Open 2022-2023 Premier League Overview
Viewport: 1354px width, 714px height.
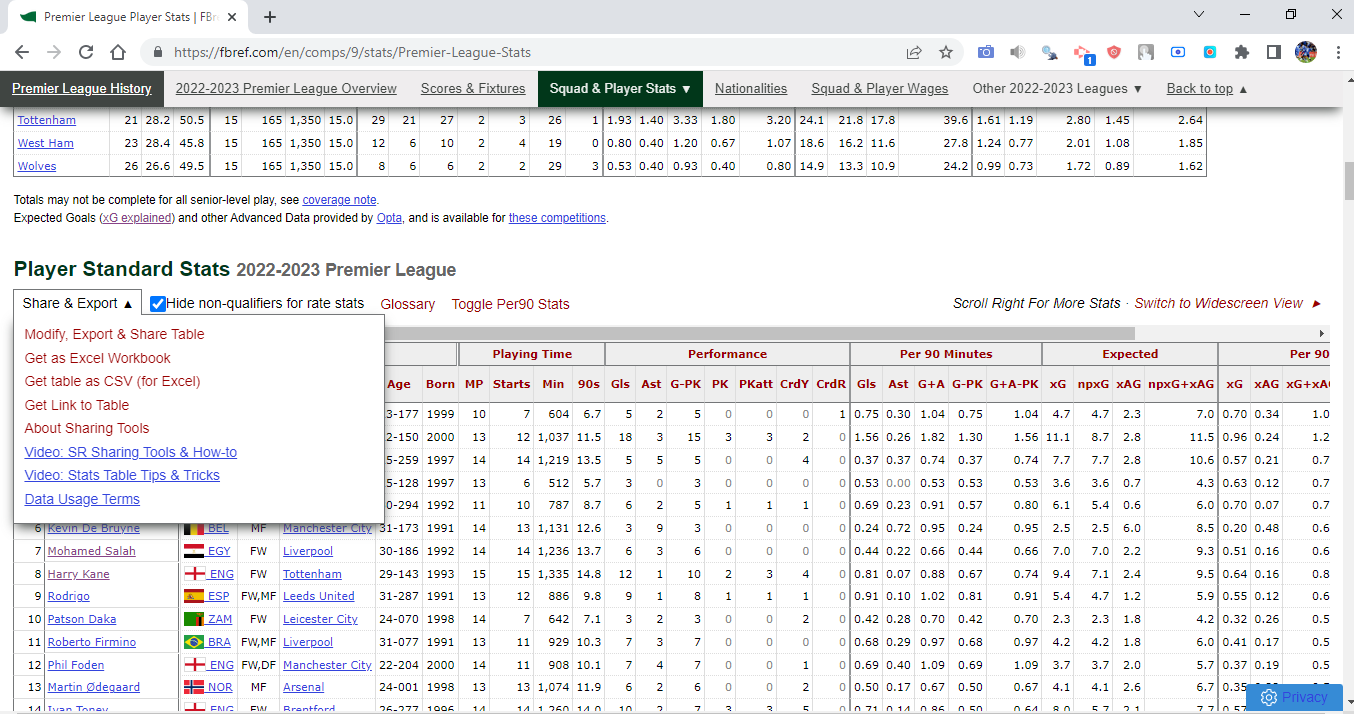click(x=286, y=88)
